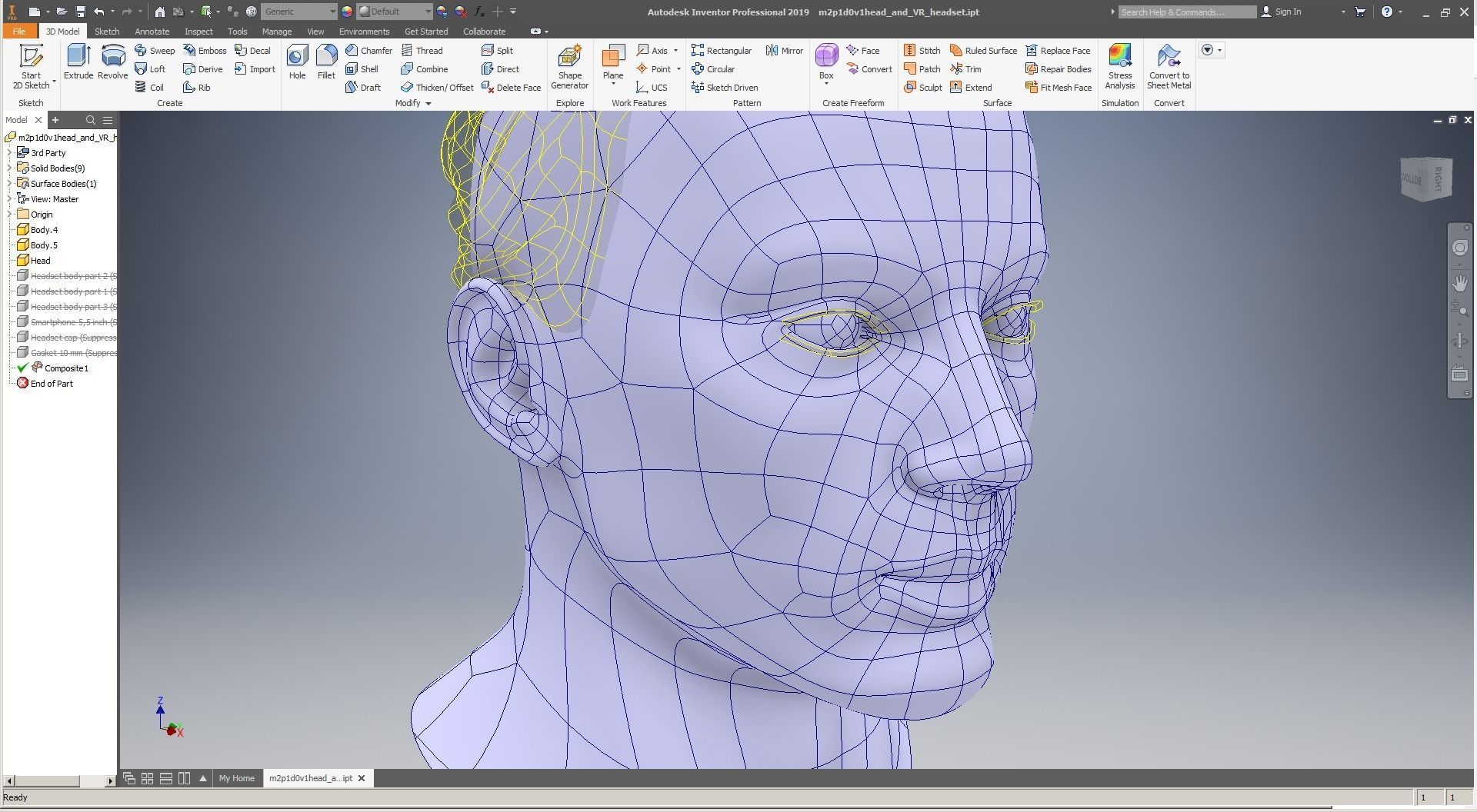Pick the Emboss tool
Screen dimensions: 1477x812
pos(205,51)
